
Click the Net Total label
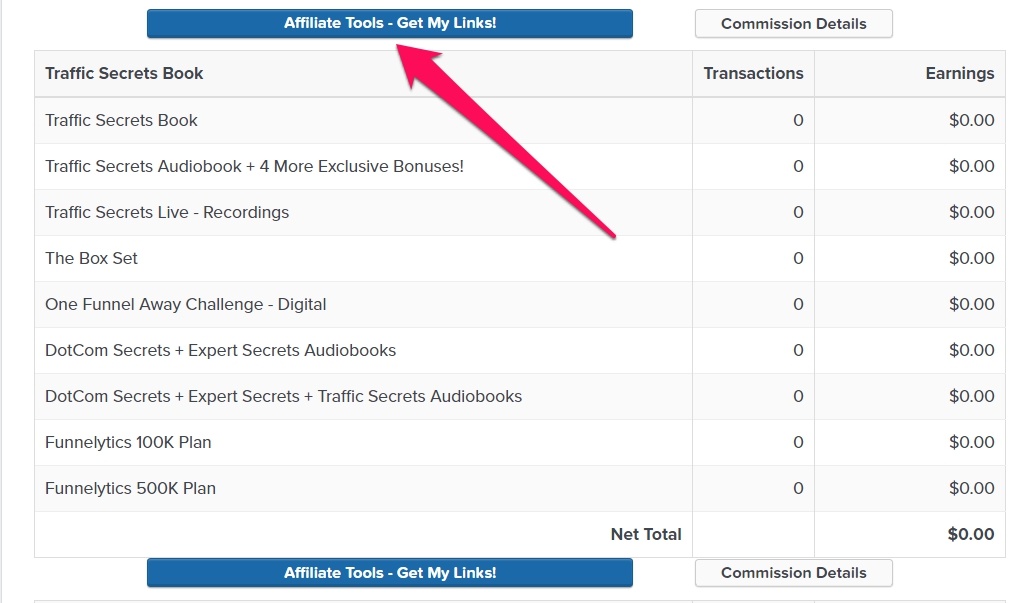646,534
